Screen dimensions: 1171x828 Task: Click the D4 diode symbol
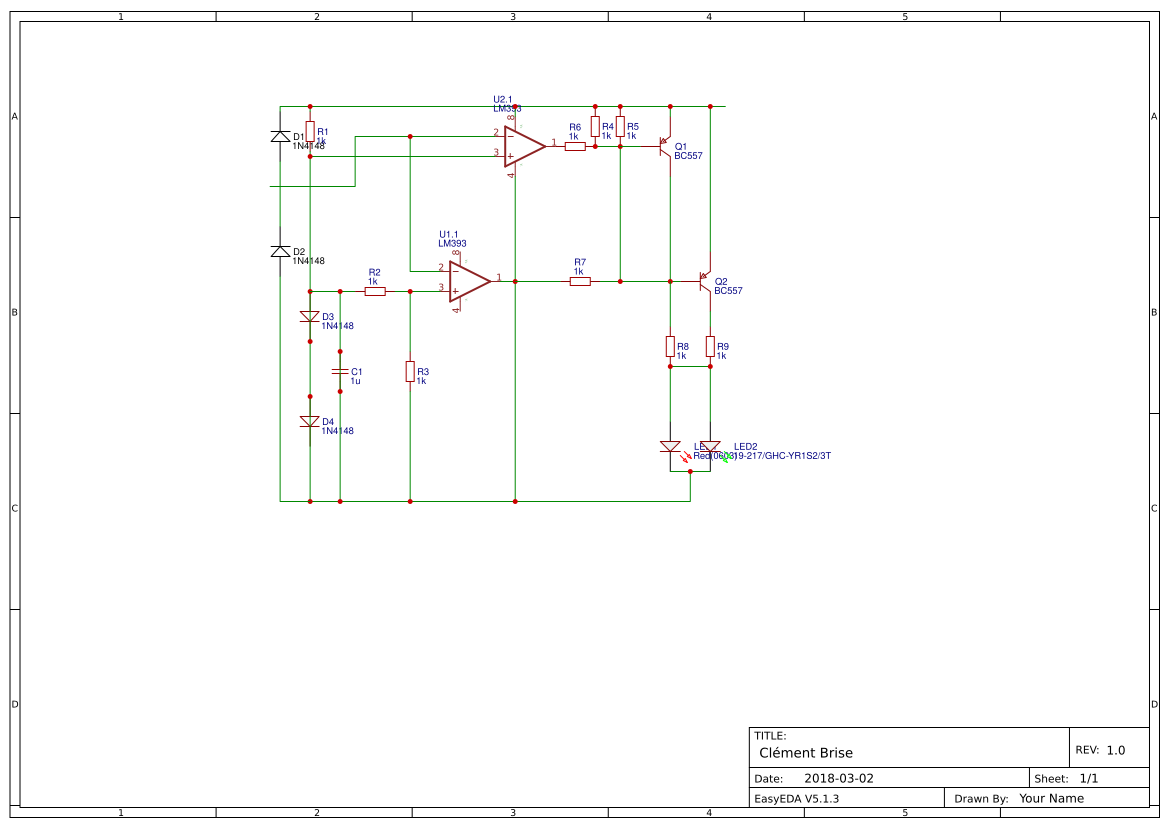(310, 422)
